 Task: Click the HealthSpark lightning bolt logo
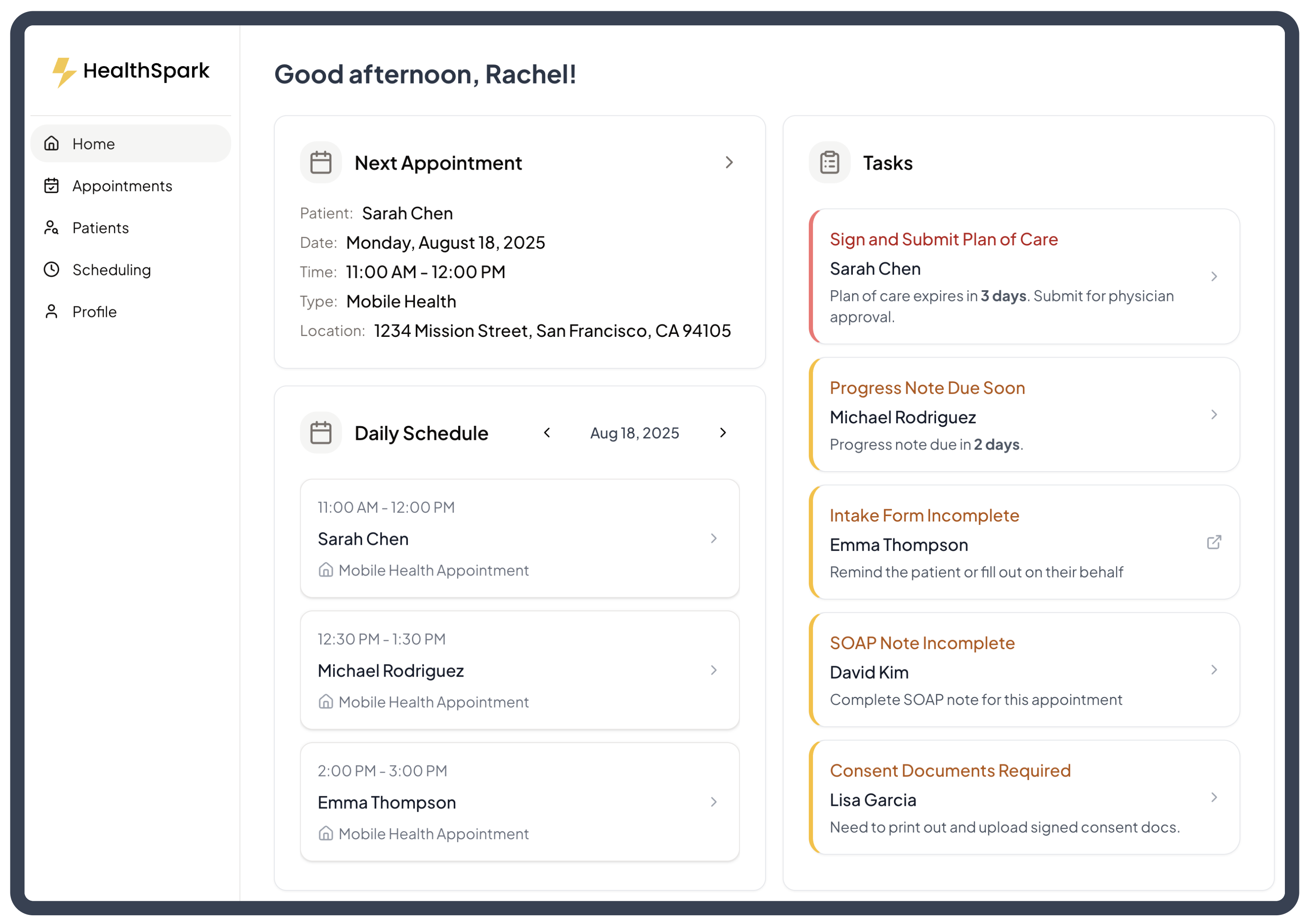pos(63,72)
